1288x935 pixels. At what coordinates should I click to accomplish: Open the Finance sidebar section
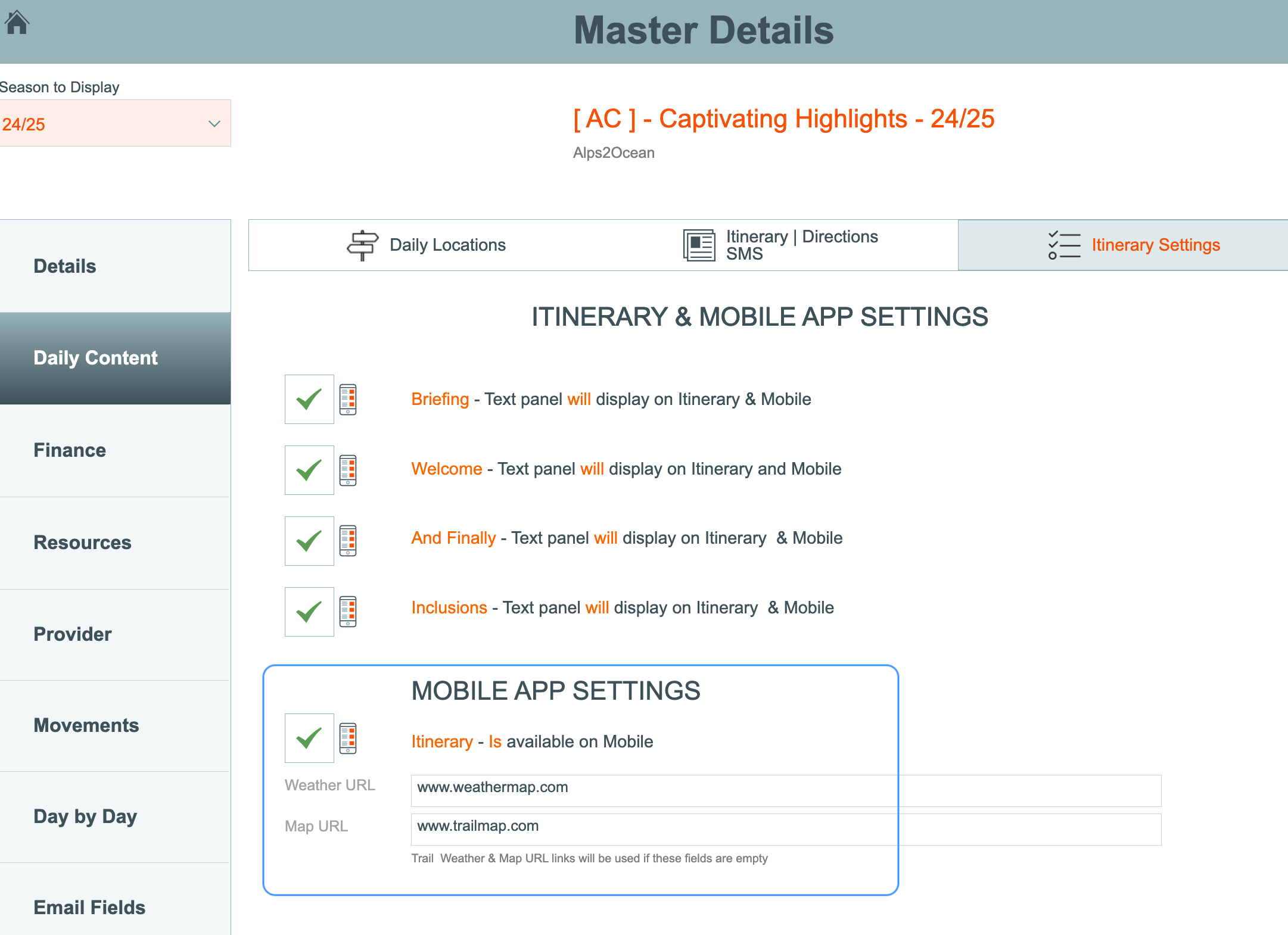[x=115, y=450]
